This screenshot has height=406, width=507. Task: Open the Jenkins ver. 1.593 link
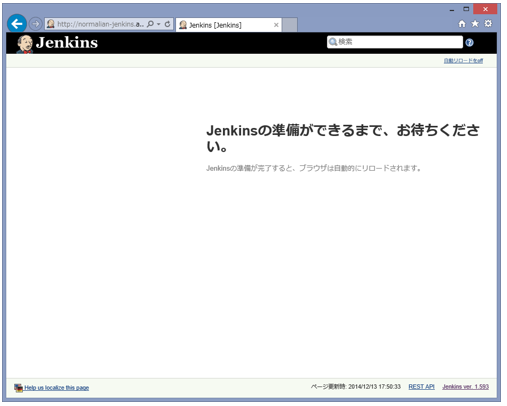465,387
